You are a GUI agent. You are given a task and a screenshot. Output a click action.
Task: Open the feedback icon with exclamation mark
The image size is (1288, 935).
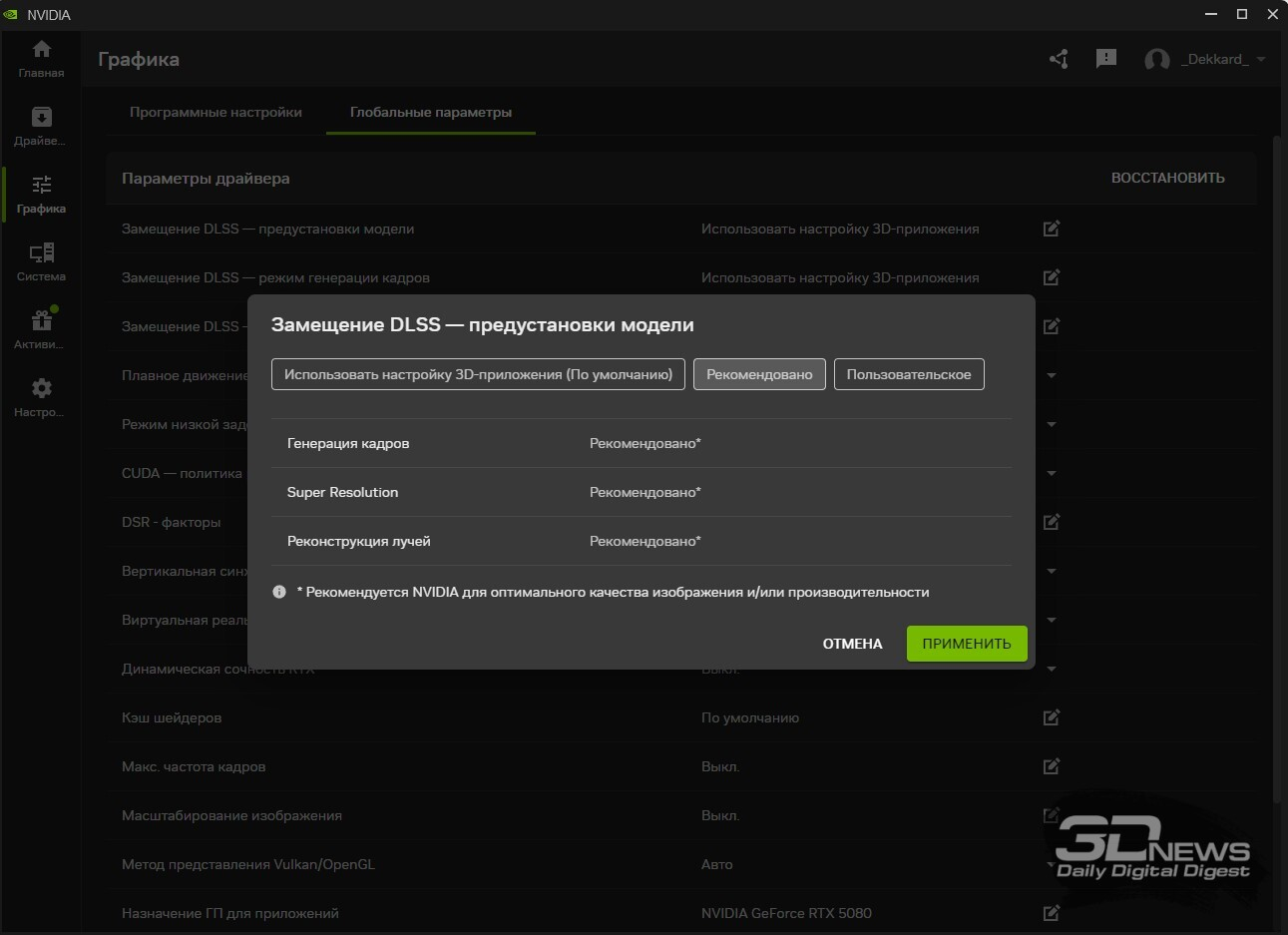[1105, 59]
